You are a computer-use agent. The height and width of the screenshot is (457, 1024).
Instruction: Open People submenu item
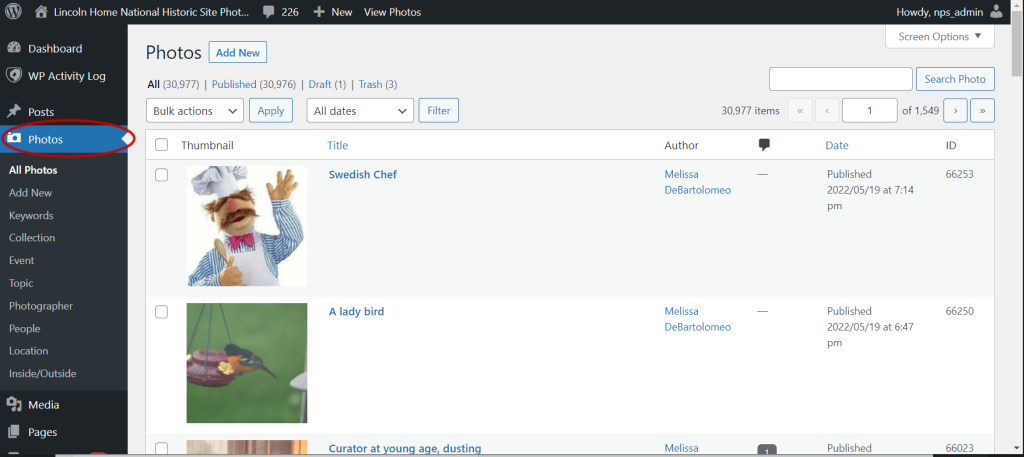[x=25, y=328]
